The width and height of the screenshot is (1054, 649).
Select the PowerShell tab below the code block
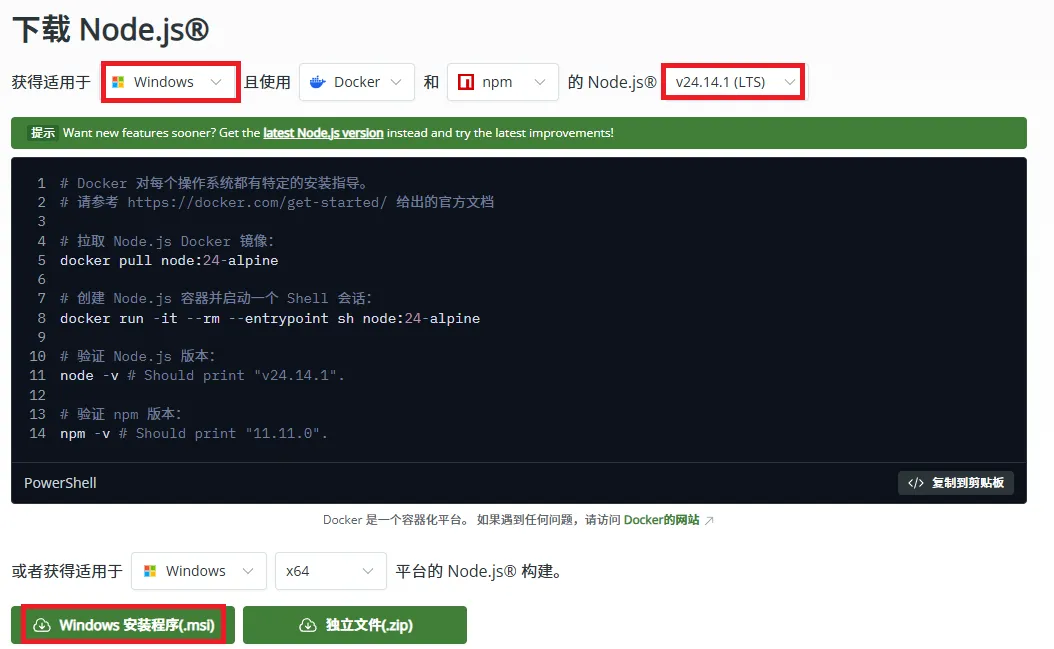coord(60,483)
